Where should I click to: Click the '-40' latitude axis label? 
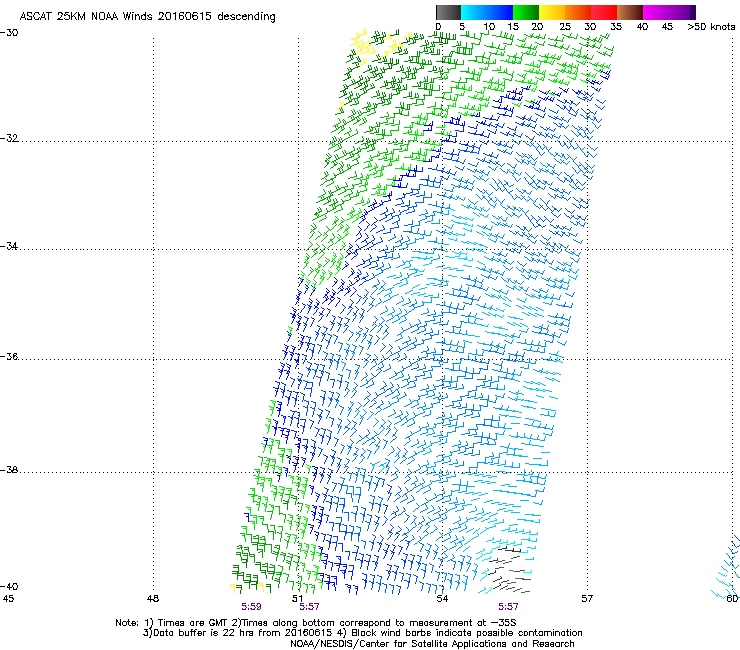point(9,586)
